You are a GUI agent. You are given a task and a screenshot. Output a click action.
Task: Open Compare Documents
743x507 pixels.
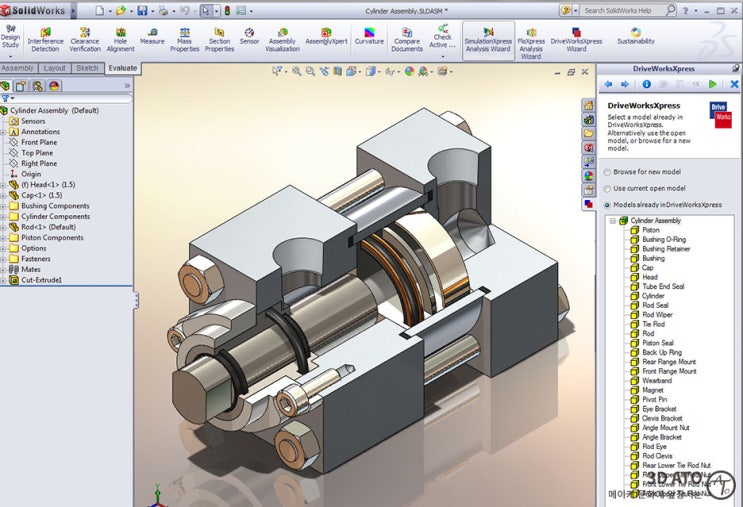pos(407,39)
